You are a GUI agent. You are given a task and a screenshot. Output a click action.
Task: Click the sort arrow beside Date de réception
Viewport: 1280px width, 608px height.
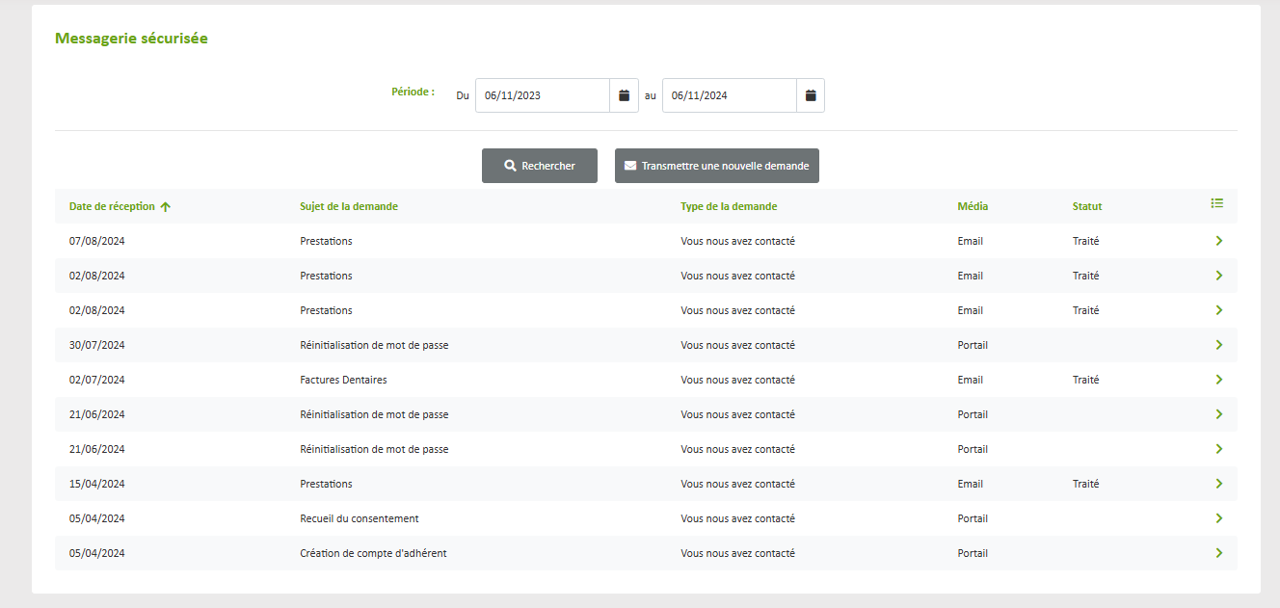pyautogui.click(x=166, y=207)
